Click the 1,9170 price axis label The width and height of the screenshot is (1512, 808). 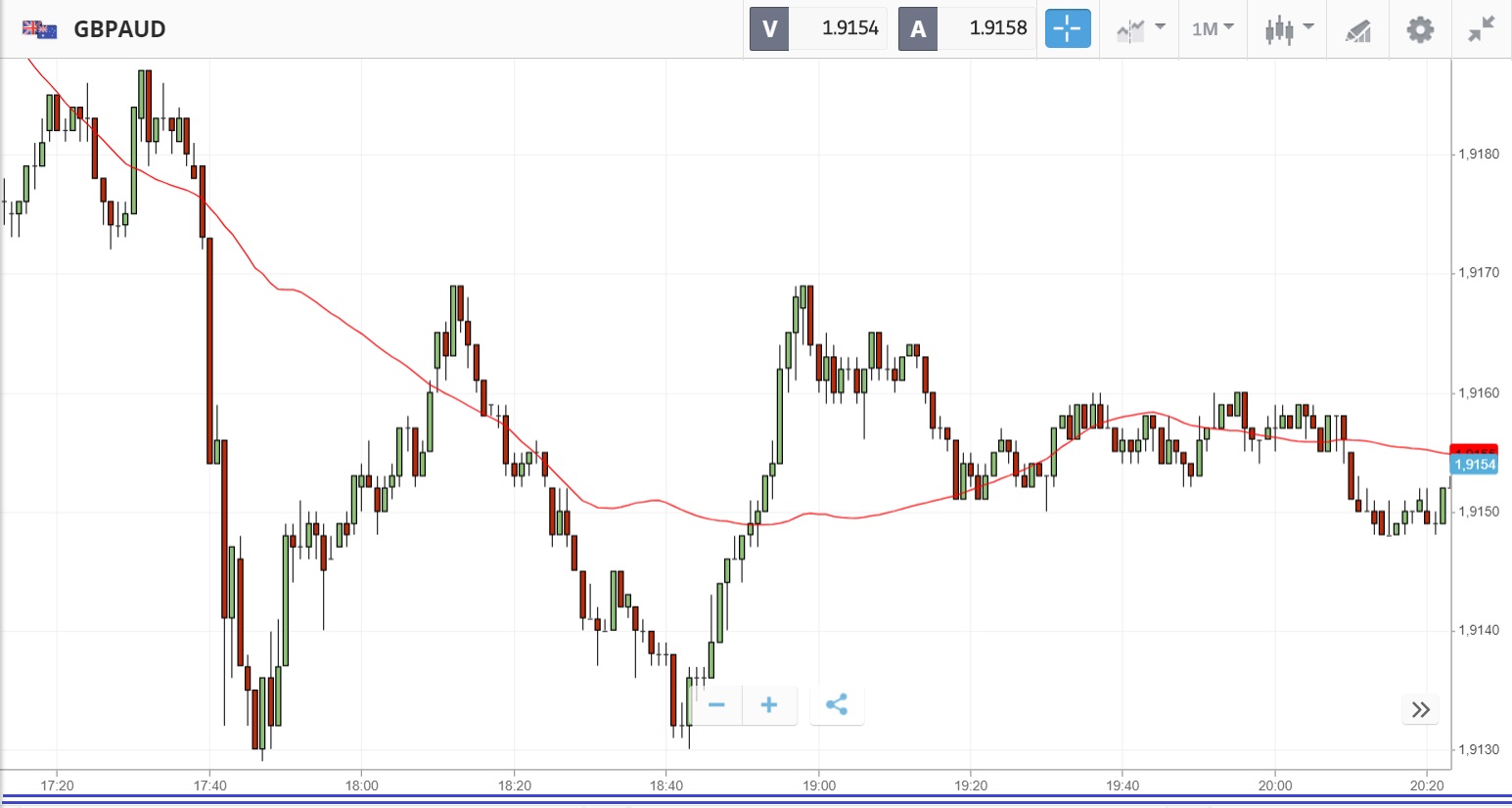tap(1479, 273)
